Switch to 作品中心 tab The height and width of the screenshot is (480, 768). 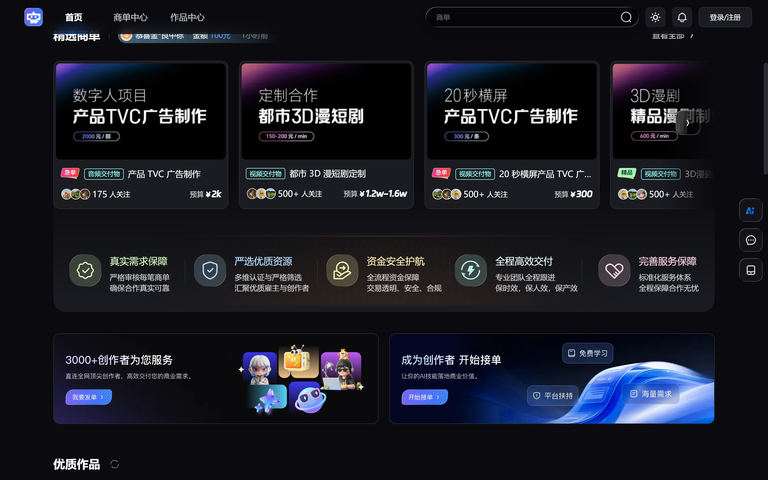point(187,17)
